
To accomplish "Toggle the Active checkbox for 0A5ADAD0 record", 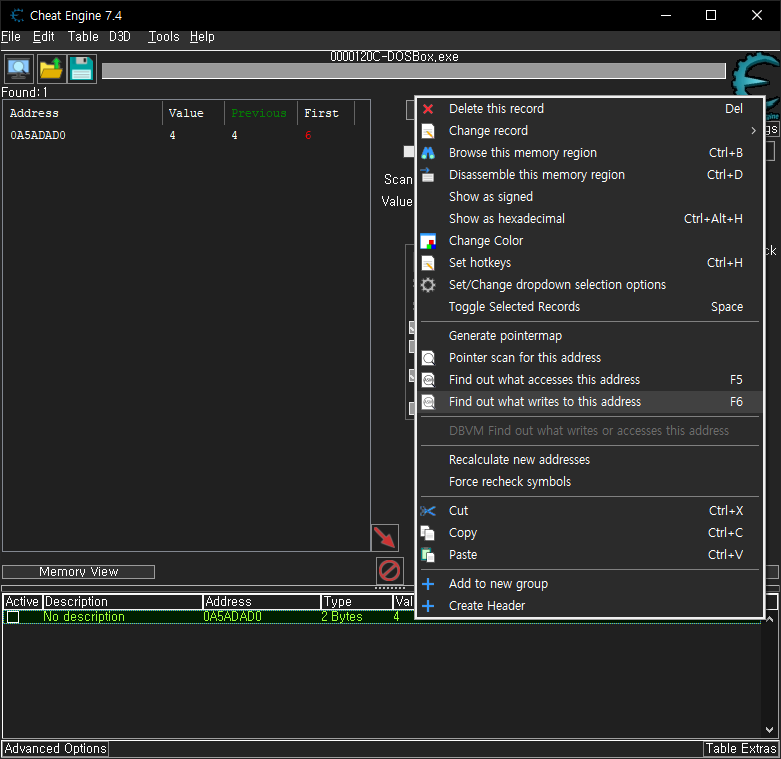I will coord(13,617).
